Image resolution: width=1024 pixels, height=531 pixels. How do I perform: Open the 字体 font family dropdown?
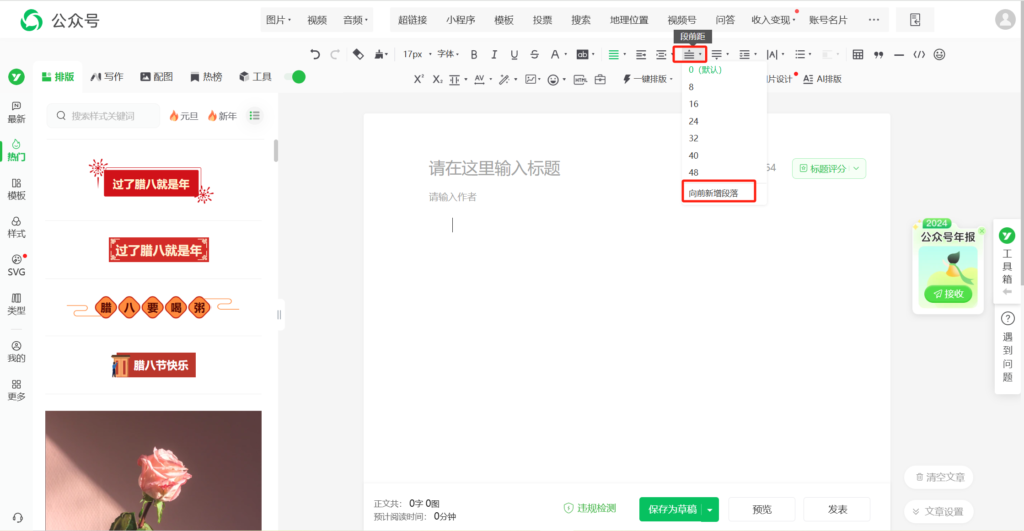pyautogui.click(x=448, y=54)
